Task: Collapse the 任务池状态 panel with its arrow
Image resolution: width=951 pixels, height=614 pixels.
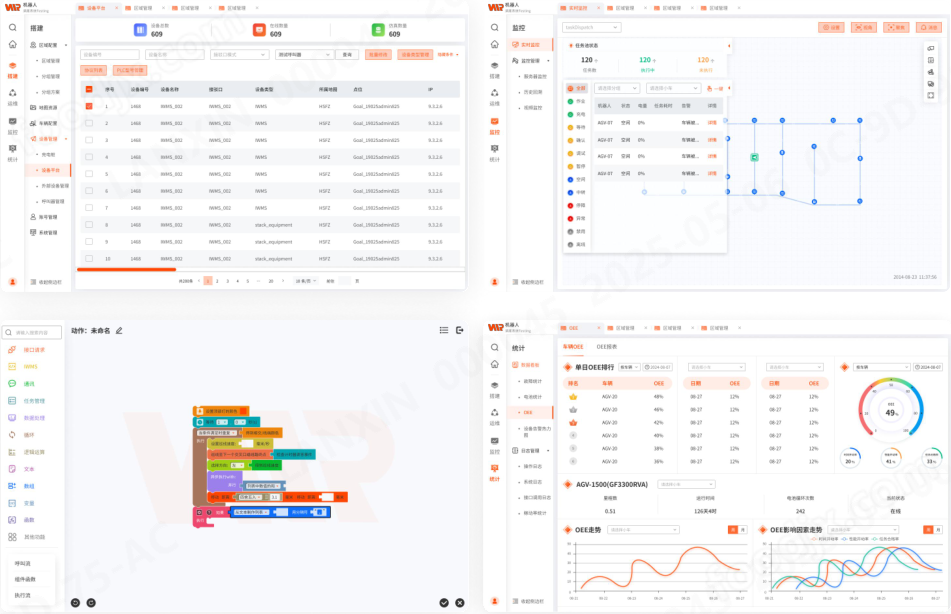Action: (x=728, y=46)
